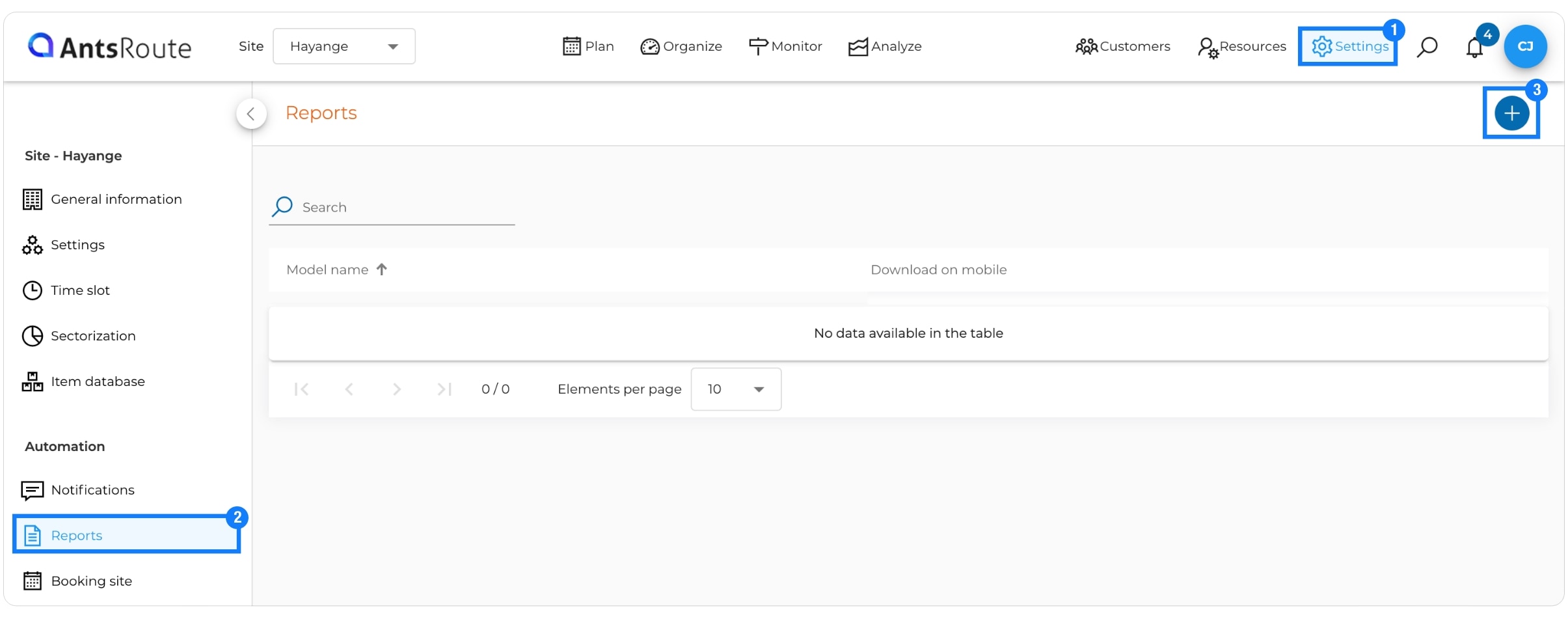Open the notifications bell
This screenshot has width=1568, height=617.
(x=1474, y=48)
